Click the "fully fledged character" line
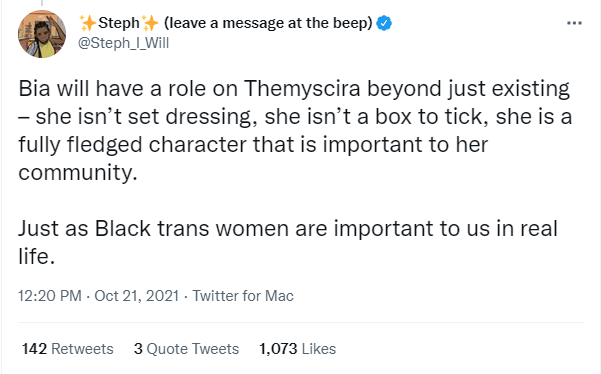This screenshot has width=601, height=374. tap(253, 145)
